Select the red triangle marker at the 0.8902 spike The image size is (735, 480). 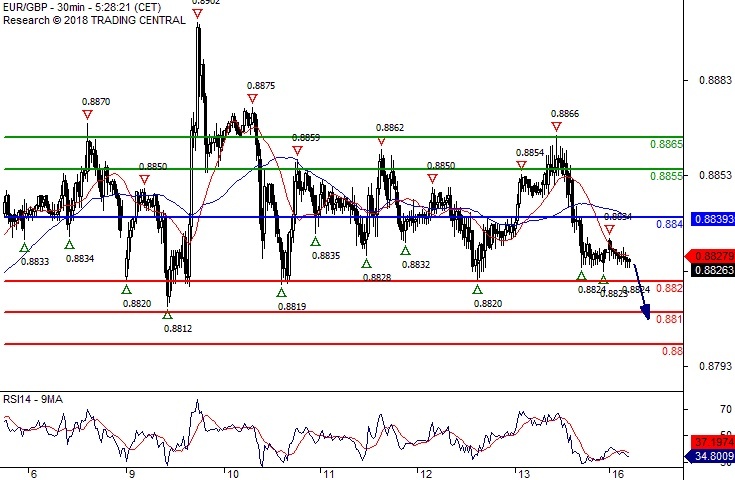pos(197,14)
